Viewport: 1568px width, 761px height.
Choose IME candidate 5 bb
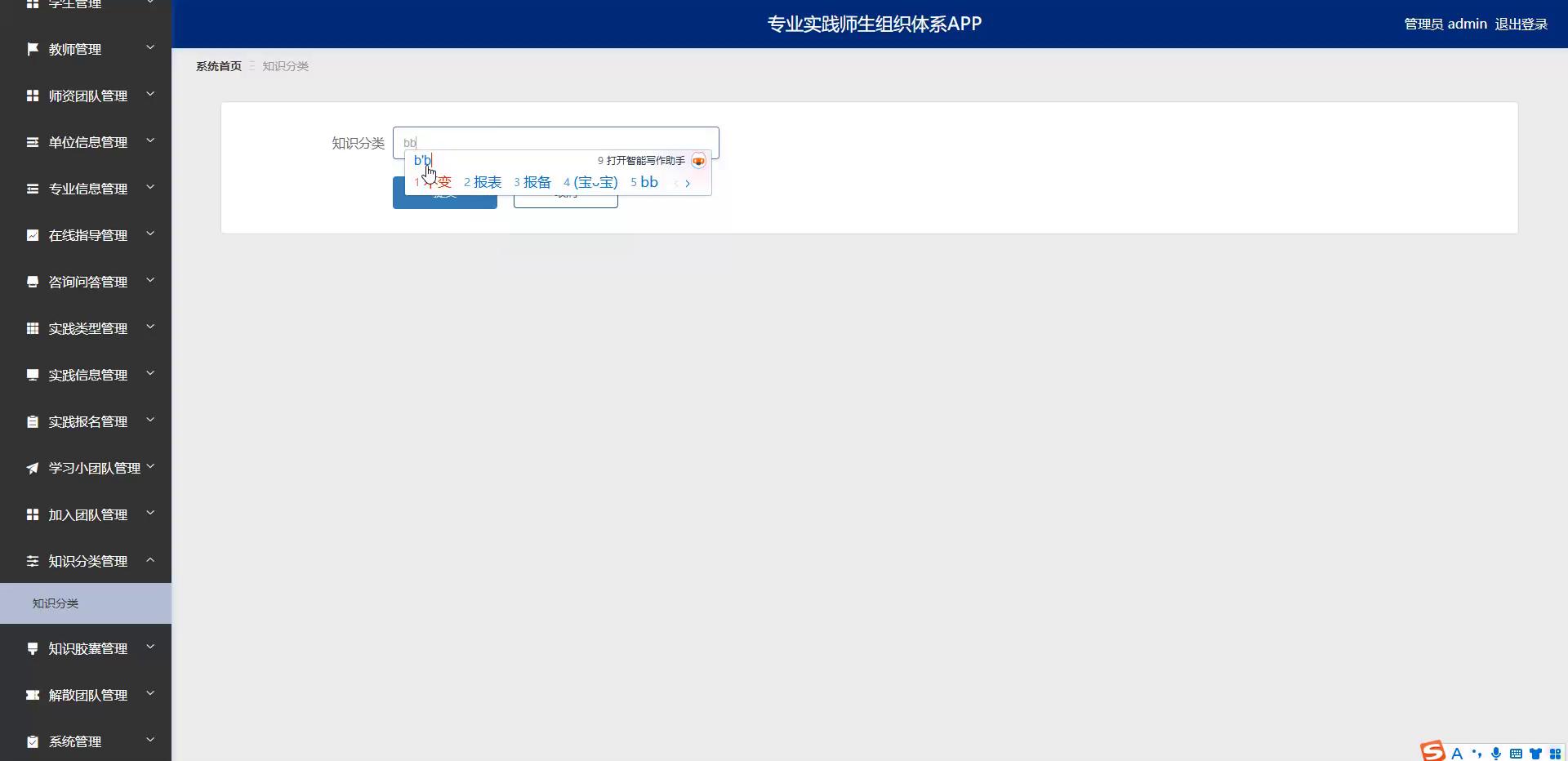[x=644, y=182]
